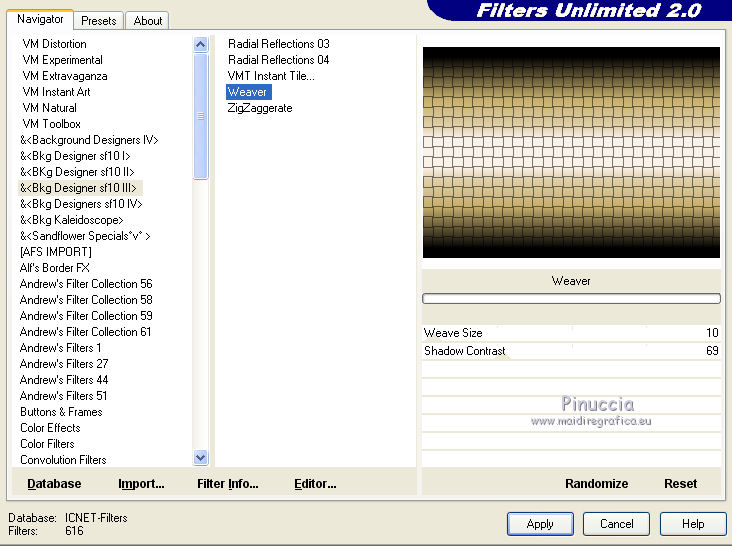Image resolution: width=732 pixels, height=546 pixels.
Task: Select &<Bkg Designer sf10 III> category
Action: click(78, 188)
